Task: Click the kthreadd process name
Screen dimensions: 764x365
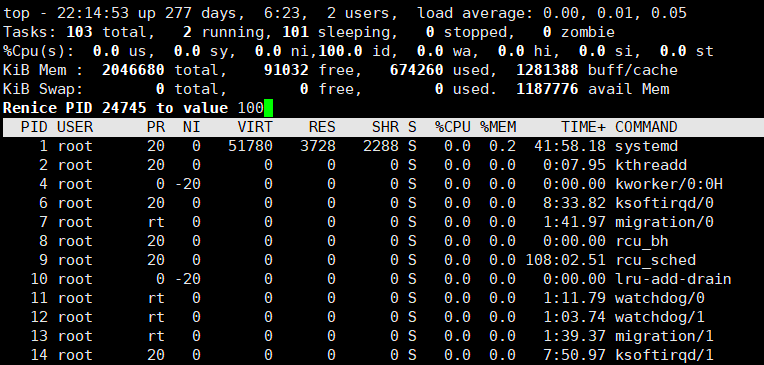Action: click(651, 165)
